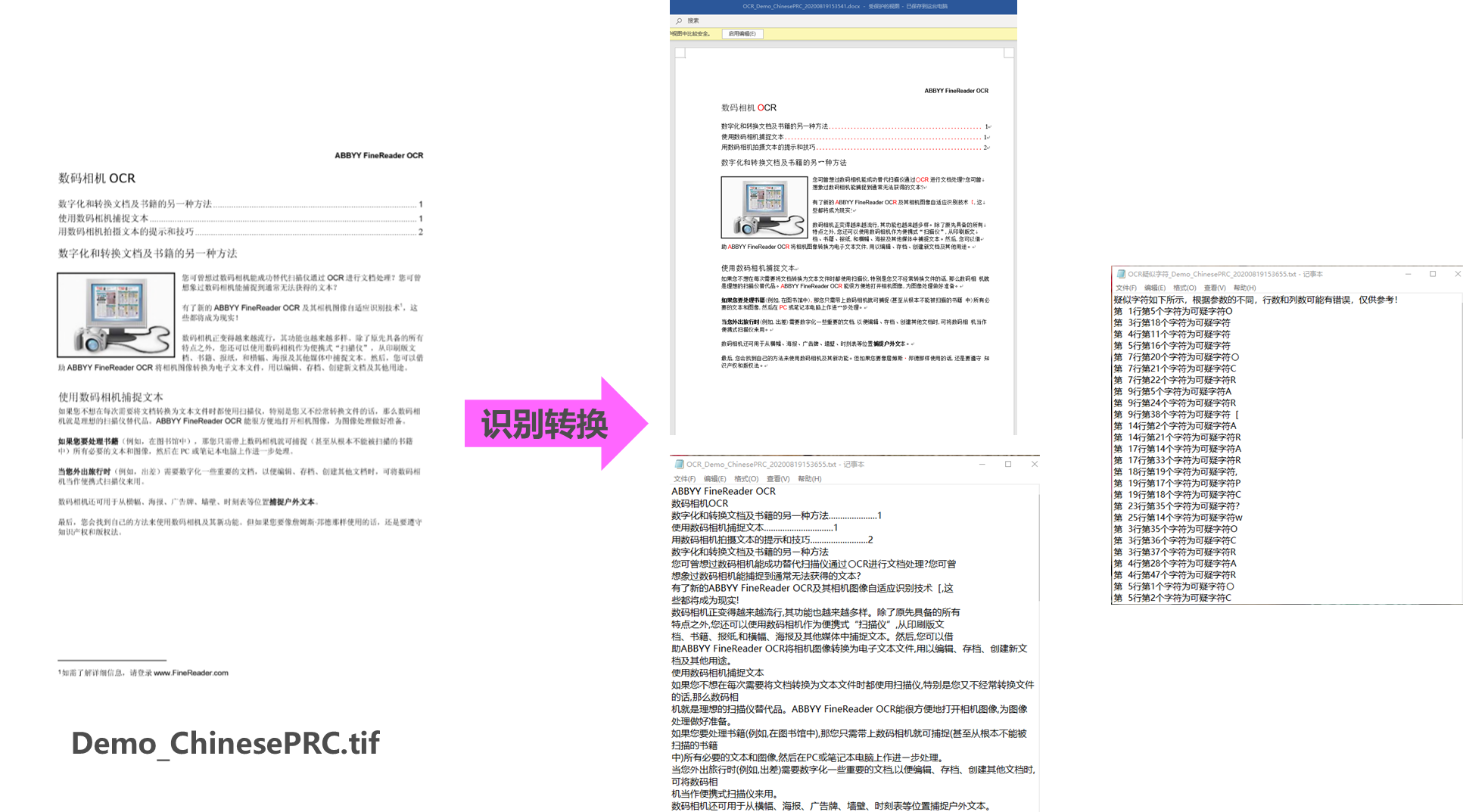Click row 第 18行第19个字符为可疑字符,
This screenshot has width=1463, height=812.
pyautogui.click(x=1175, y=471)
